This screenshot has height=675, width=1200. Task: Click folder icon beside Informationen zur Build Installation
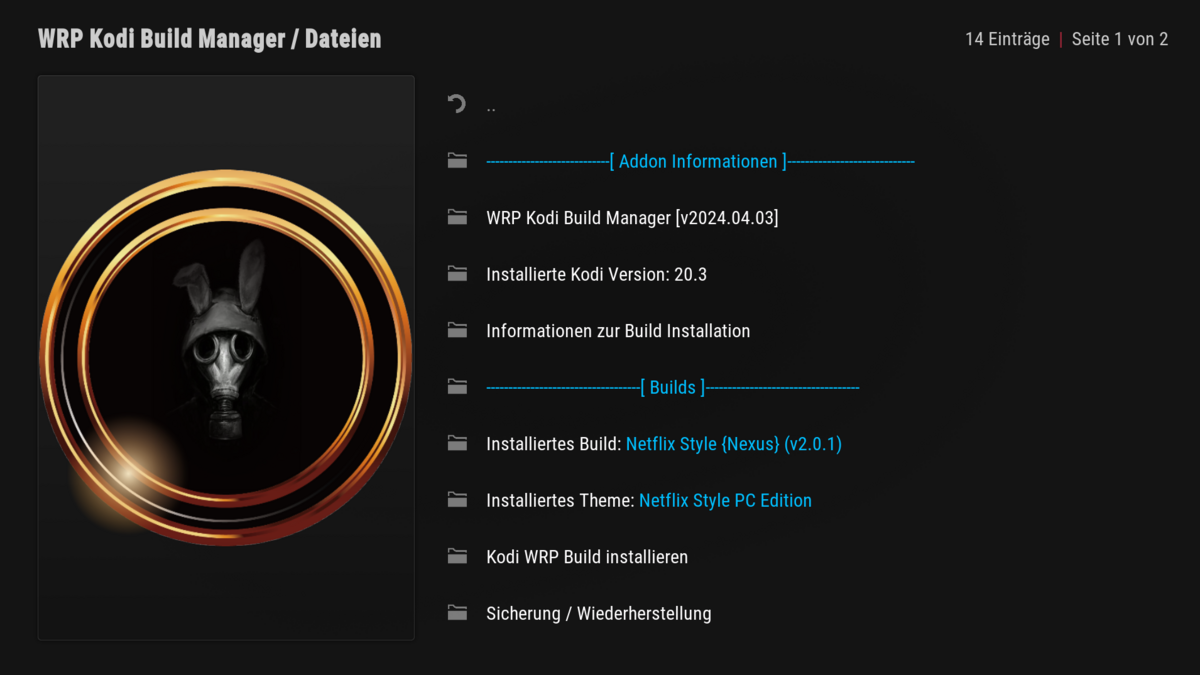tap(457, 330)
